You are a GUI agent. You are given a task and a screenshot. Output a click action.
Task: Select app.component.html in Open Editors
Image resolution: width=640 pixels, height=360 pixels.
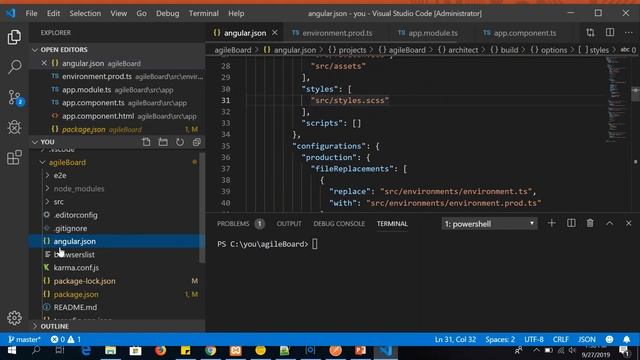[x=116, y=116]
